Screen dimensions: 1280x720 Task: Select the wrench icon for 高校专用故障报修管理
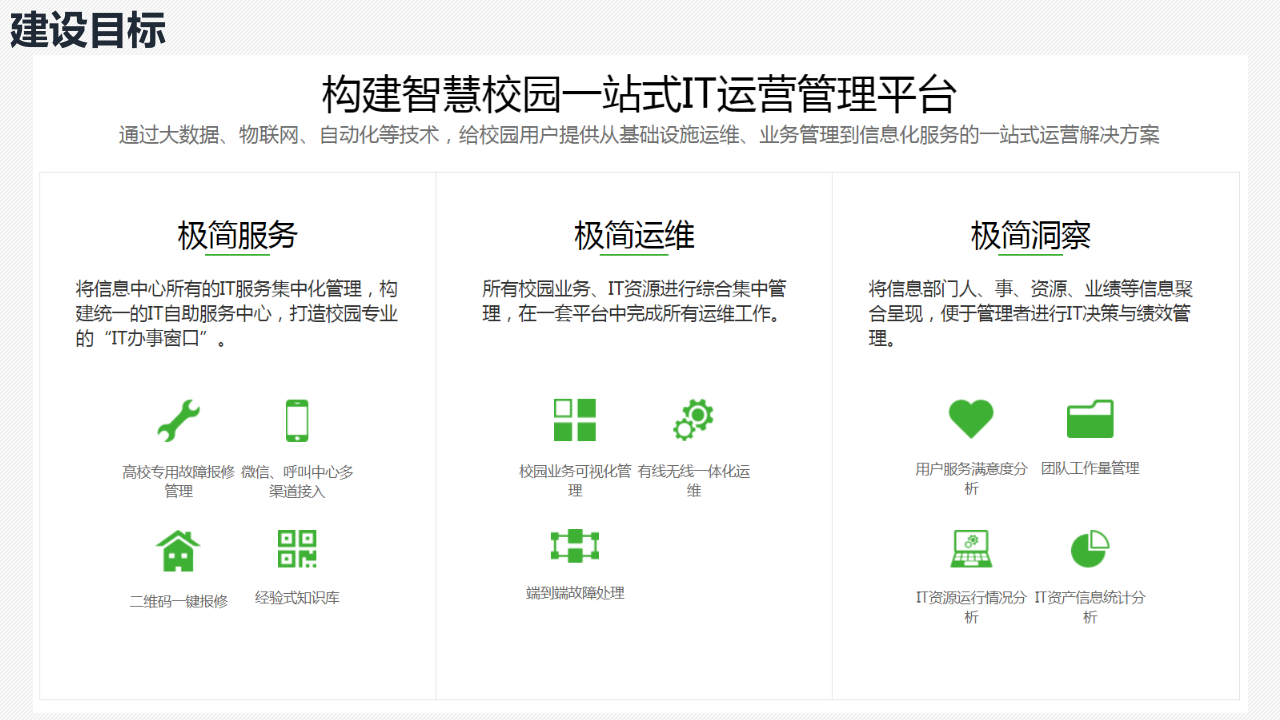[x=178, y=420]
